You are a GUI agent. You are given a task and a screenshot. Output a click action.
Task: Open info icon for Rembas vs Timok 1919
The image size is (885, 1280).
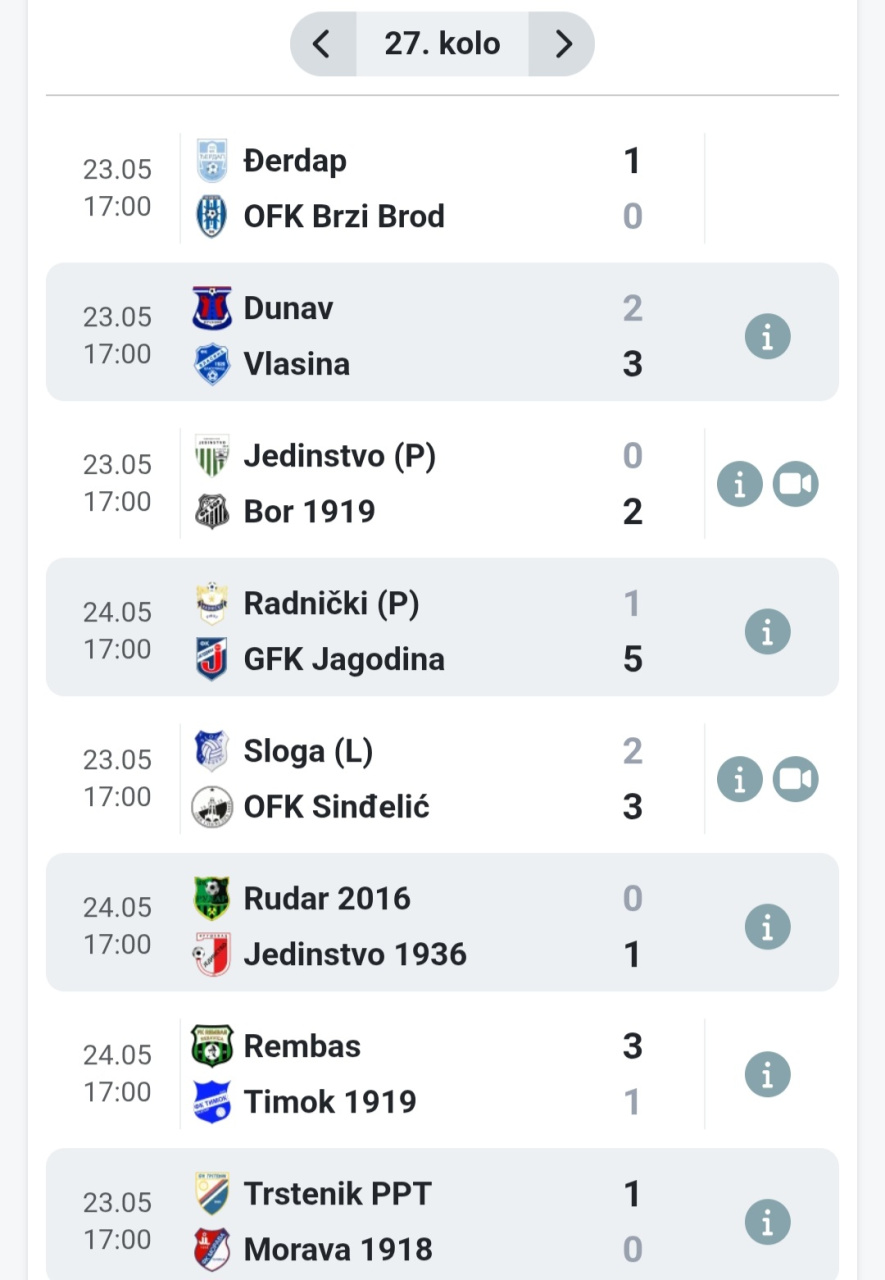click(768, 1075)
